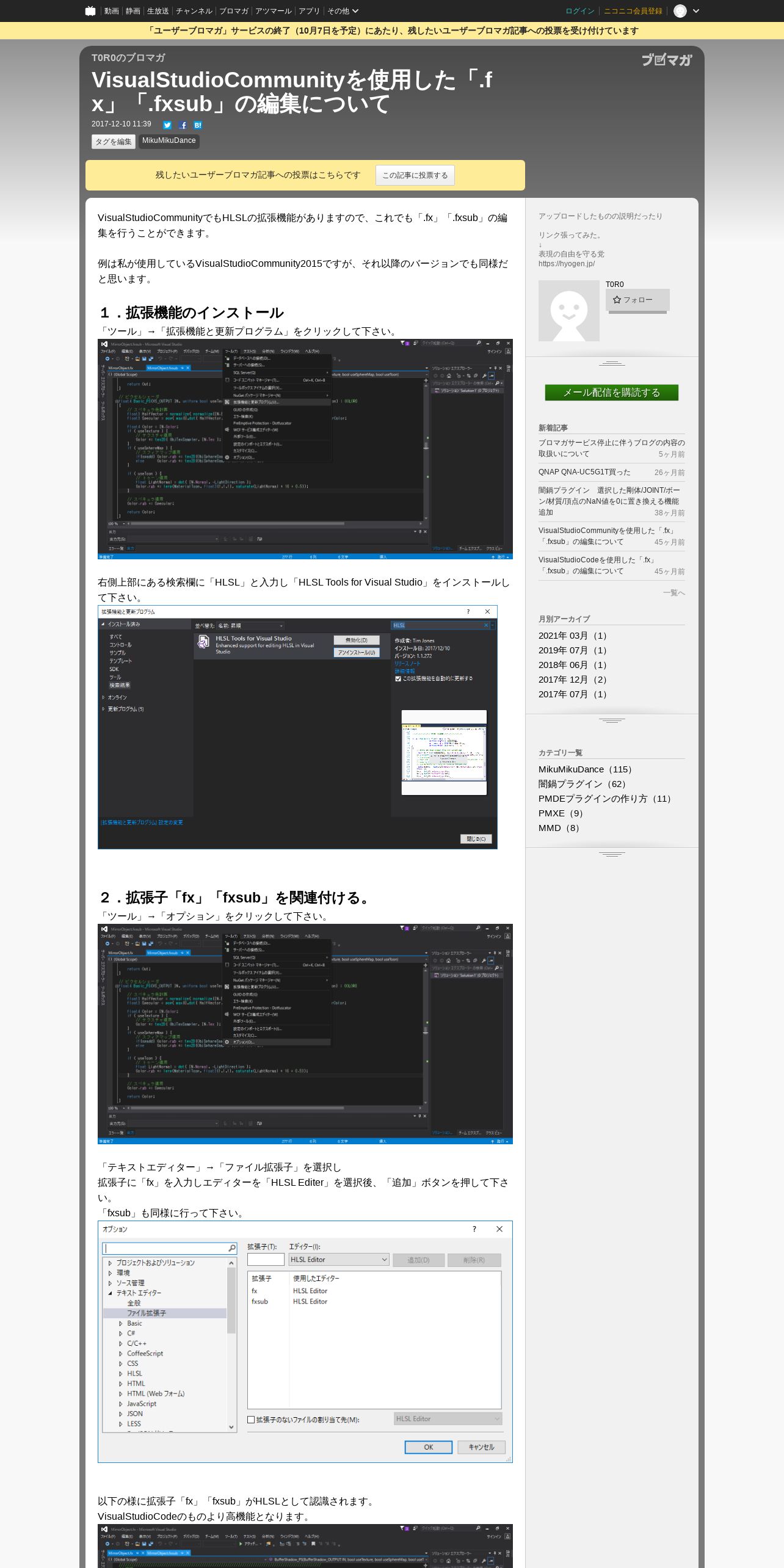Viewport: 784px width, 1568px height.
Task: Open 並べ替え 名前: 昇順 dropdown
Action: pos(251,626)
